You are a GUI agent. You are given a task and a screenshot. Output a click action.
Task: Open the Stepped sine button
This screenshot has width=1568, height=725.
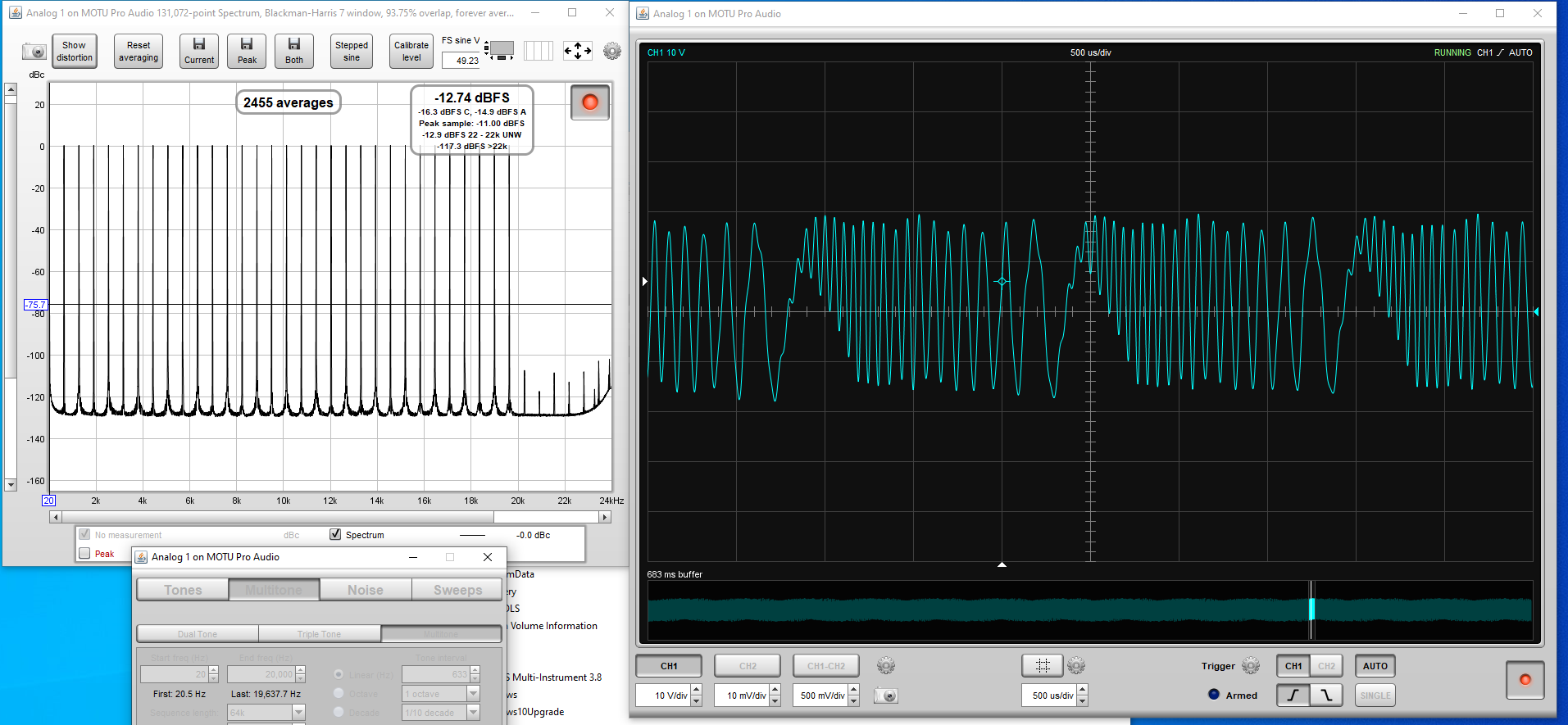coord(352,51)
